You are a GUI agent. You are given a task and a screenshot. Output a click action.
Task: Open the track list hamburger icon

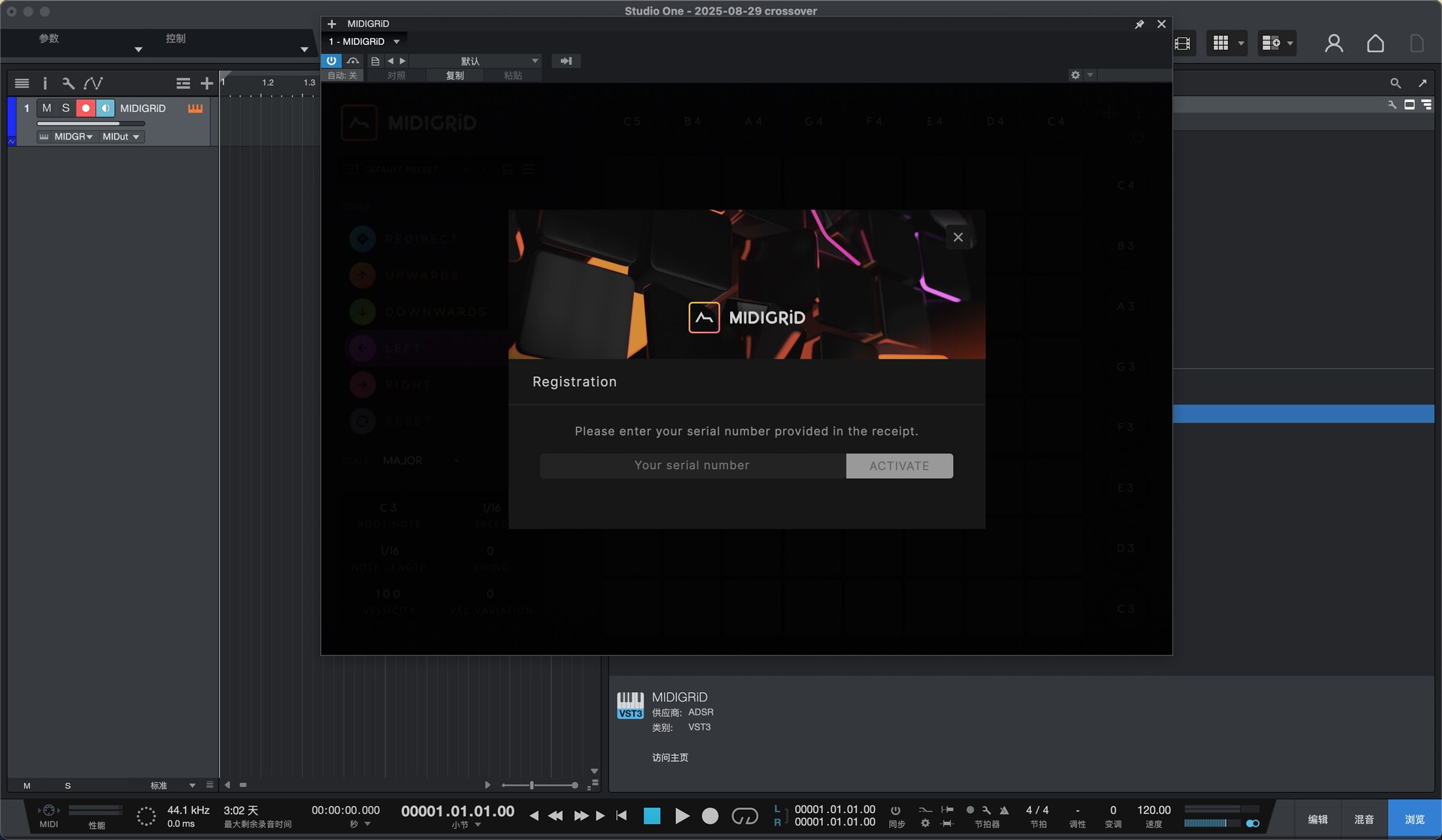pyautogui.click(x=22, y=83)
